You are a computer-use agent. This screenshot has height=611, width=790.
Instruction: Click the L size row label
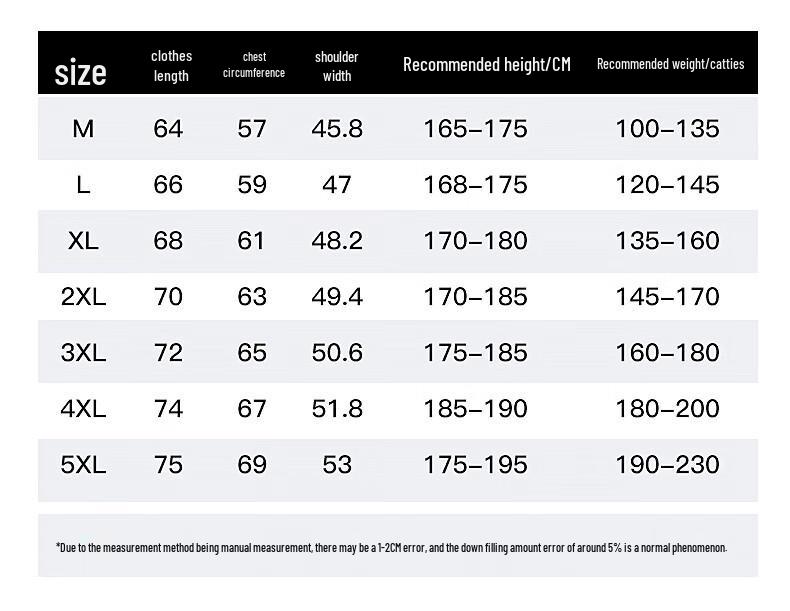[x=83, y=185]
